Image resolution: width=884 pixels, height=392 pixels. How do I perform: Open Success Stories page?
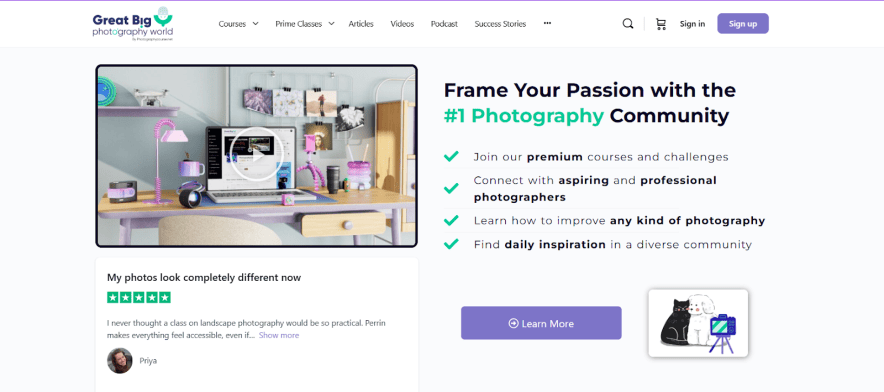tap(500, 24)
